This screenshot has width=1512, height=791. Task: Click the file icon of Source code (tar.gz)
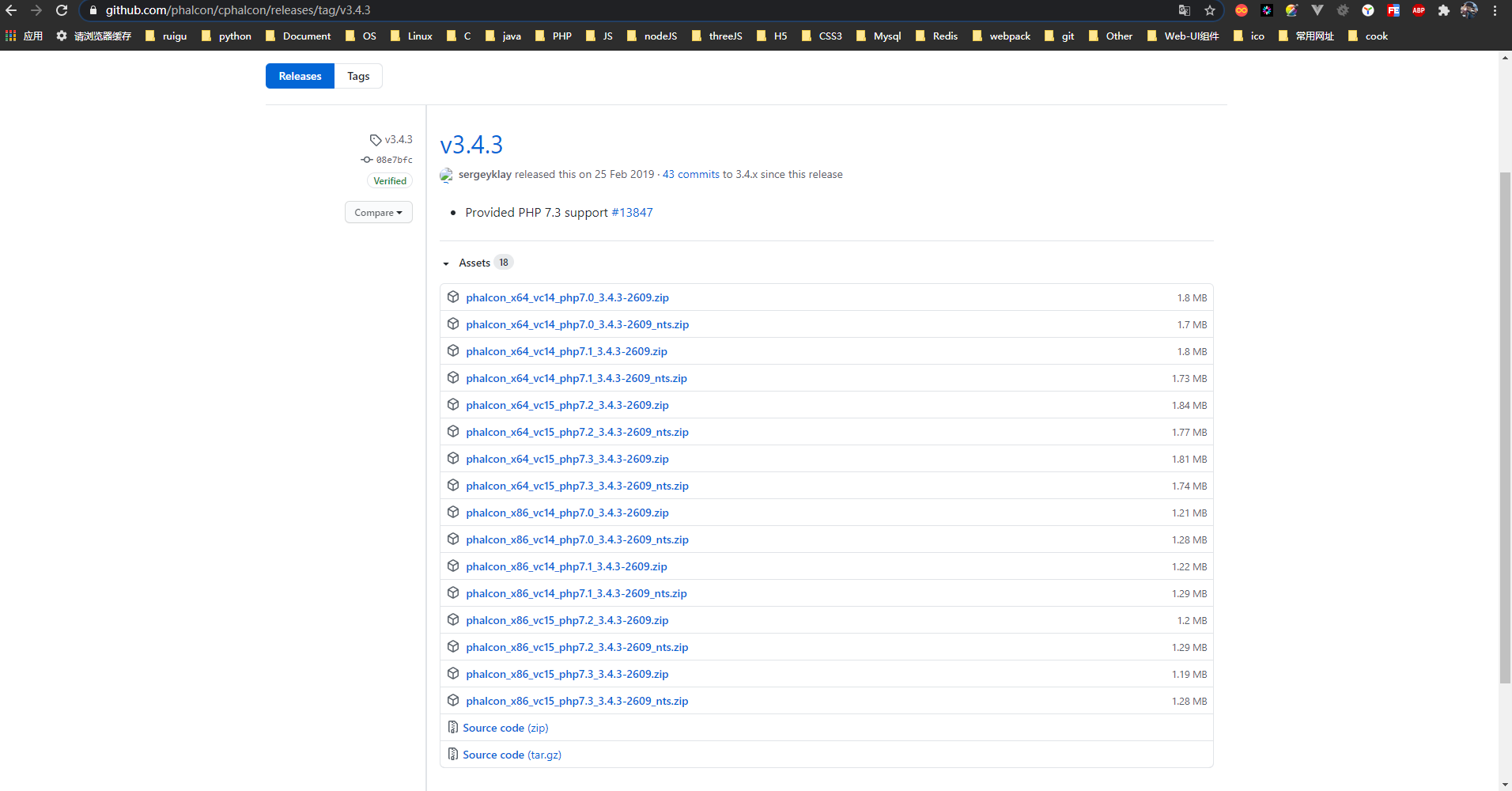[x=453, y=754]
